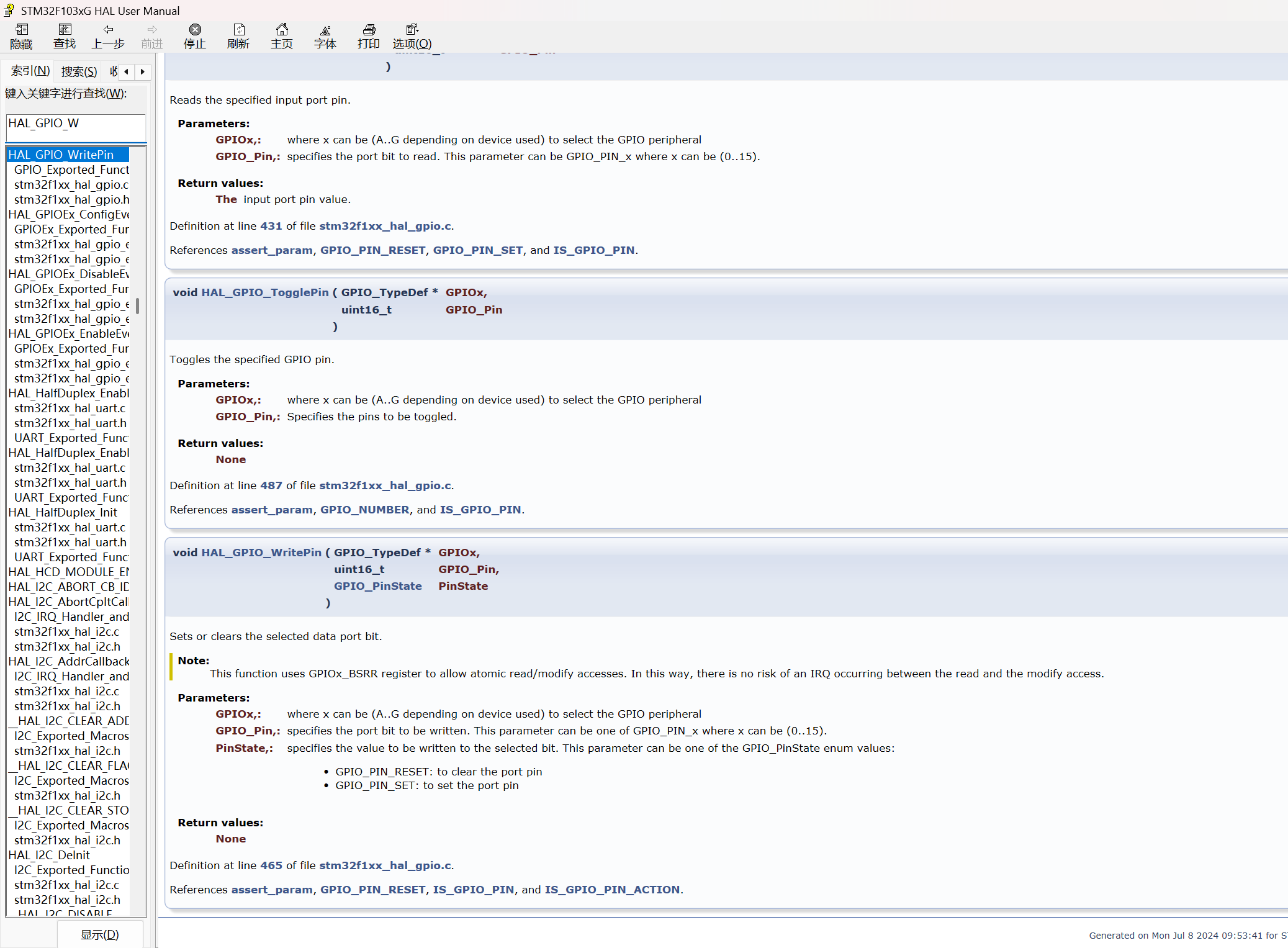Open stm32f1xx_hal_gpio.c link after line 487

[x=385, y=485]
